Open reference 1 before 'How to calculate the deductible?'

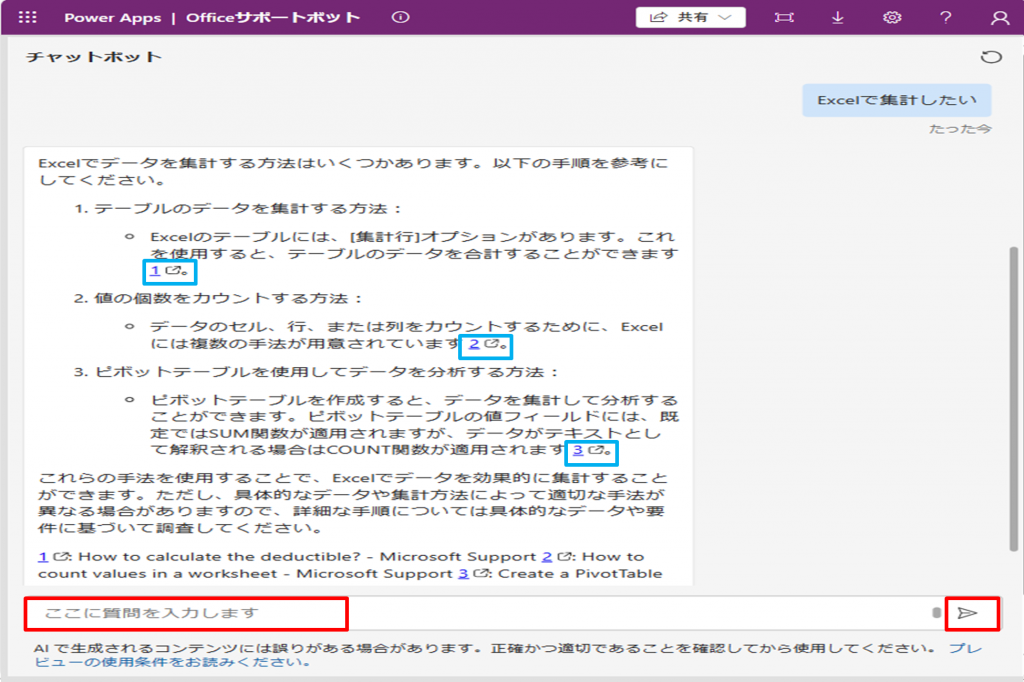coord(43,557)
